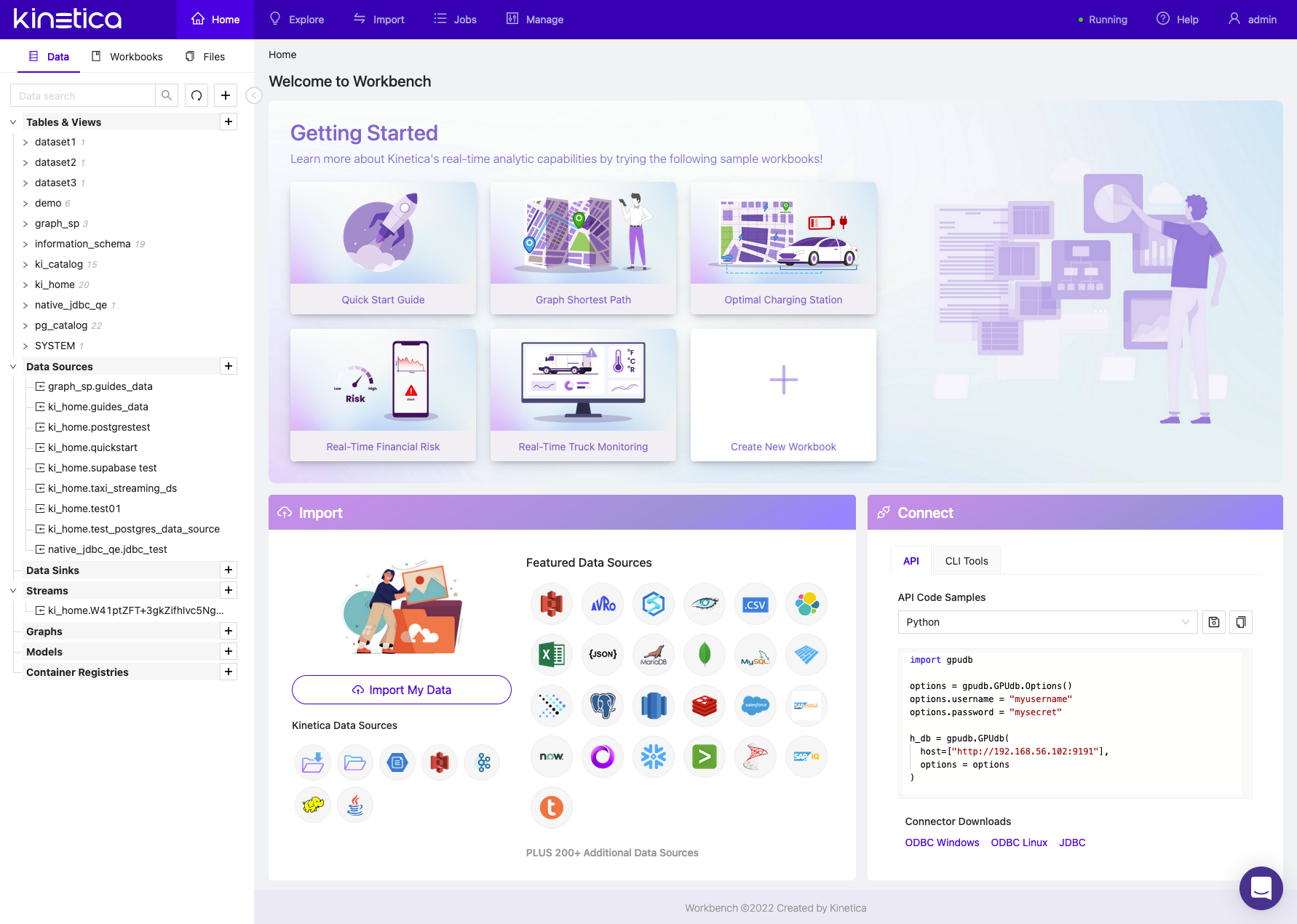This screenshot has height=924, width=1297.
Task: Refresh the data object tree
Action: point(197,95)
